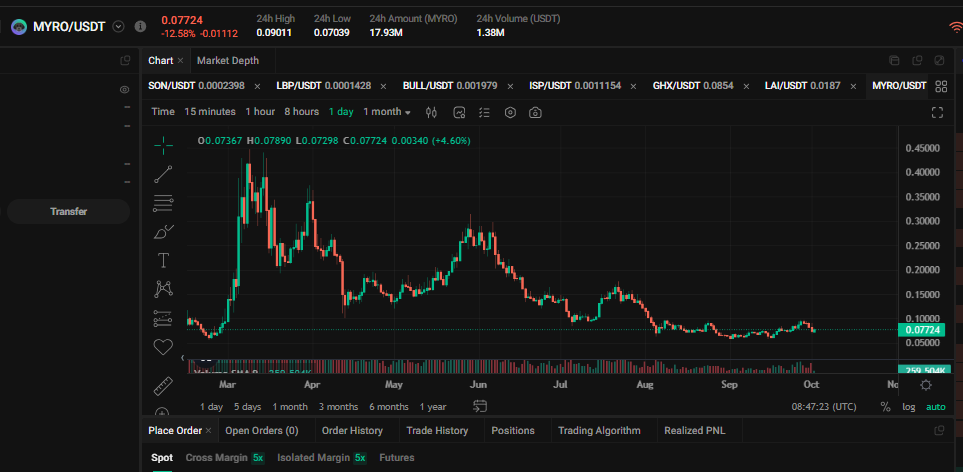Viewport: 963px width, 472px height.
Task: Switch to the LAI/USDT chart tab
Action: point(802,85)
